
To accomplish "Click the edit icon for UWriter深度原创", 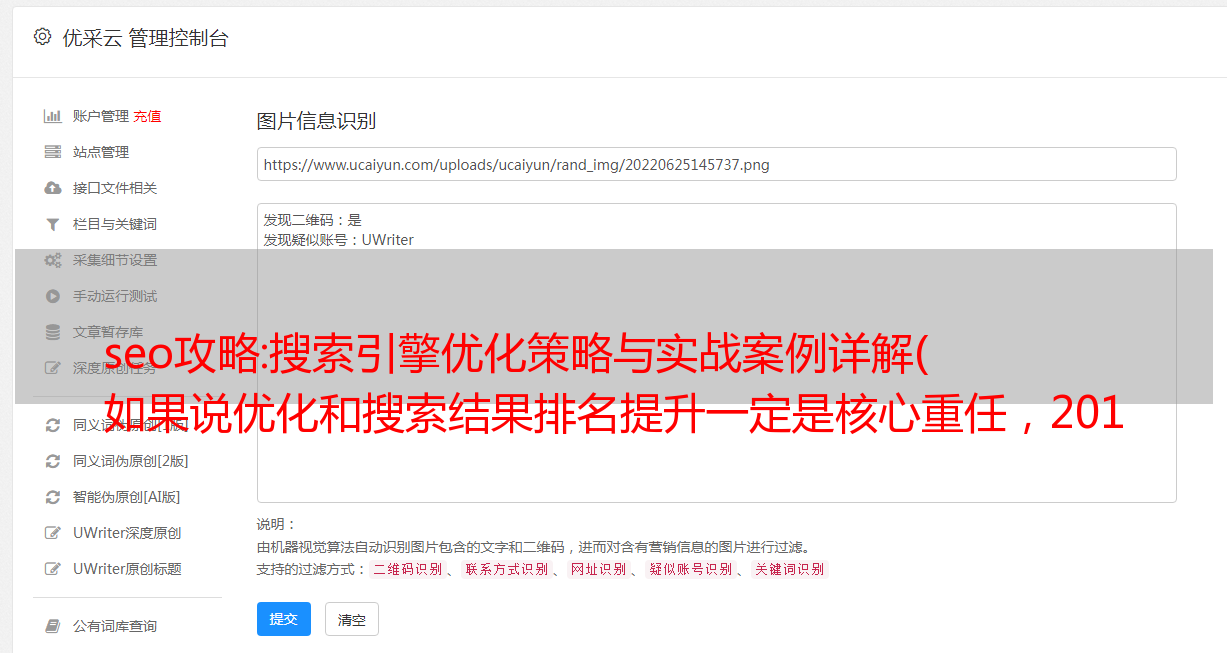I will 53,533.
